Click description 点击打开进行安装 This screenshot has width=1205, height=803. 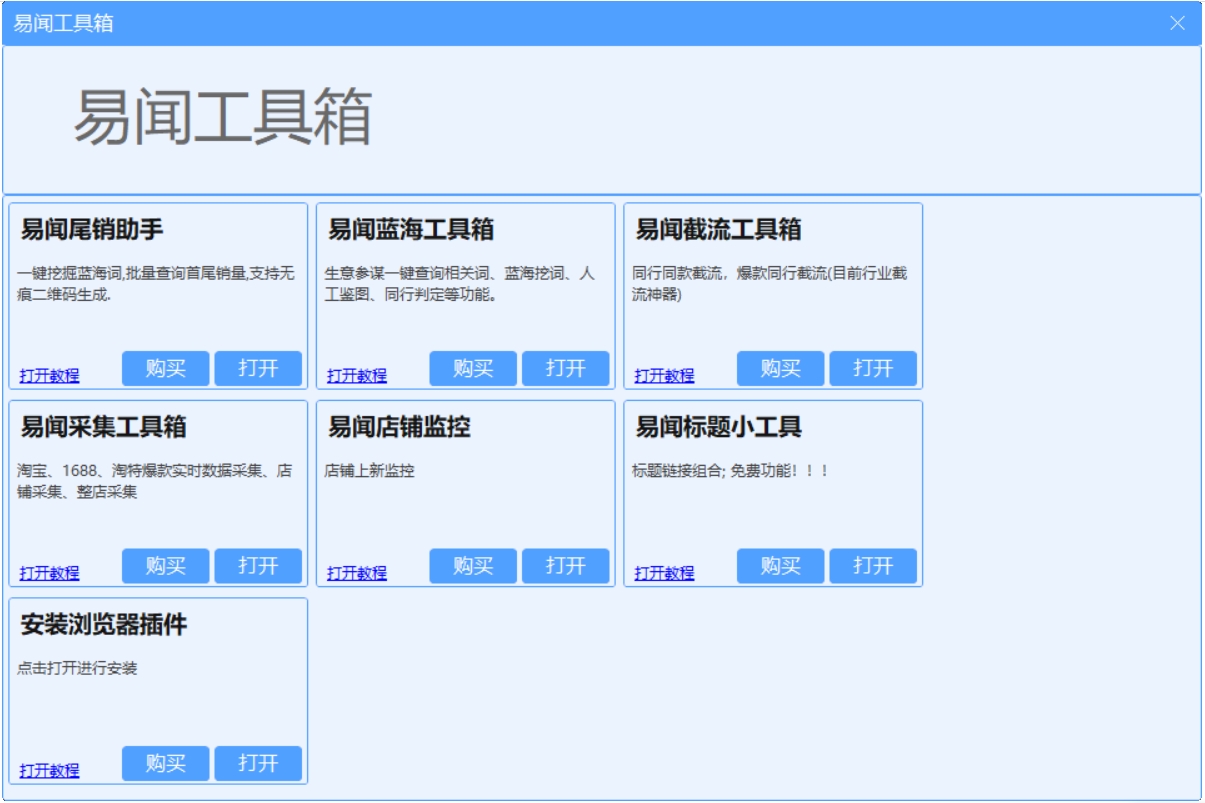[77, 669]
